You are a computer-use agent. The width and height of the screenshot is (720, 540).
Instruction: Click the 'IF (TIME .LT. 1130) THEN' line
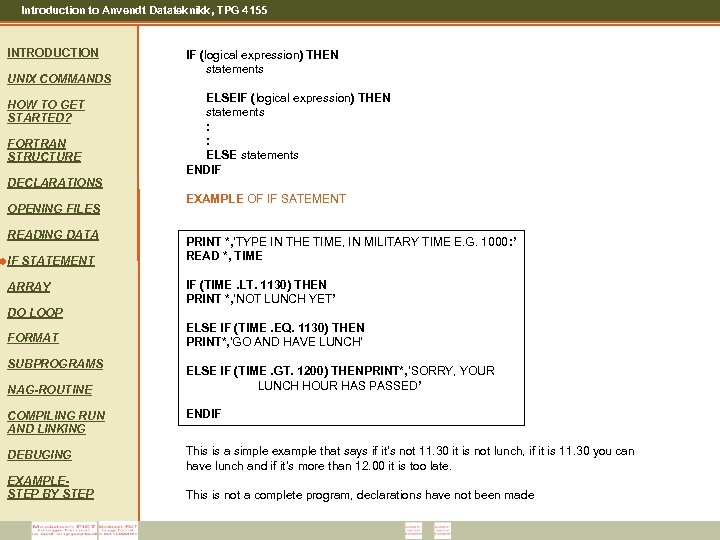(256, 285)
